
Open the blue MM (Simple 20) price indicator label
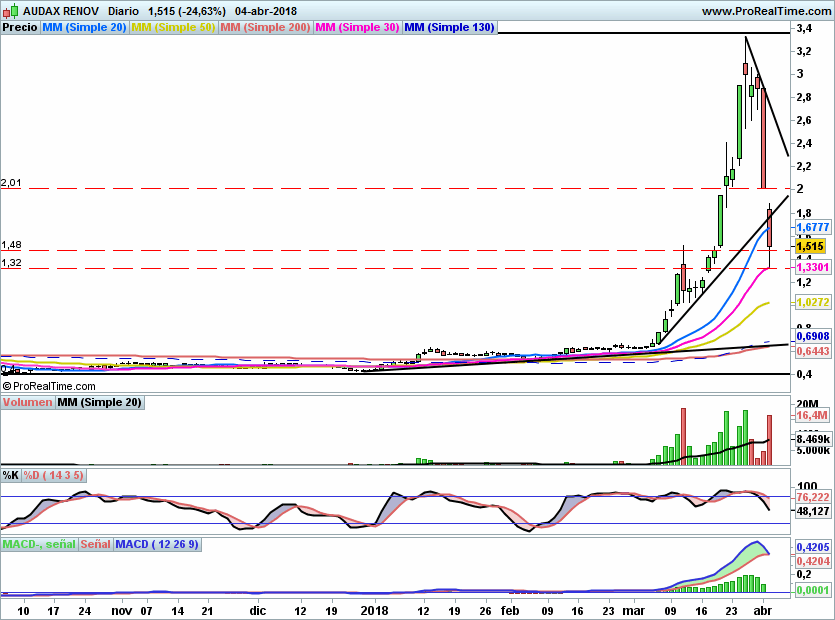pos(84,28)
